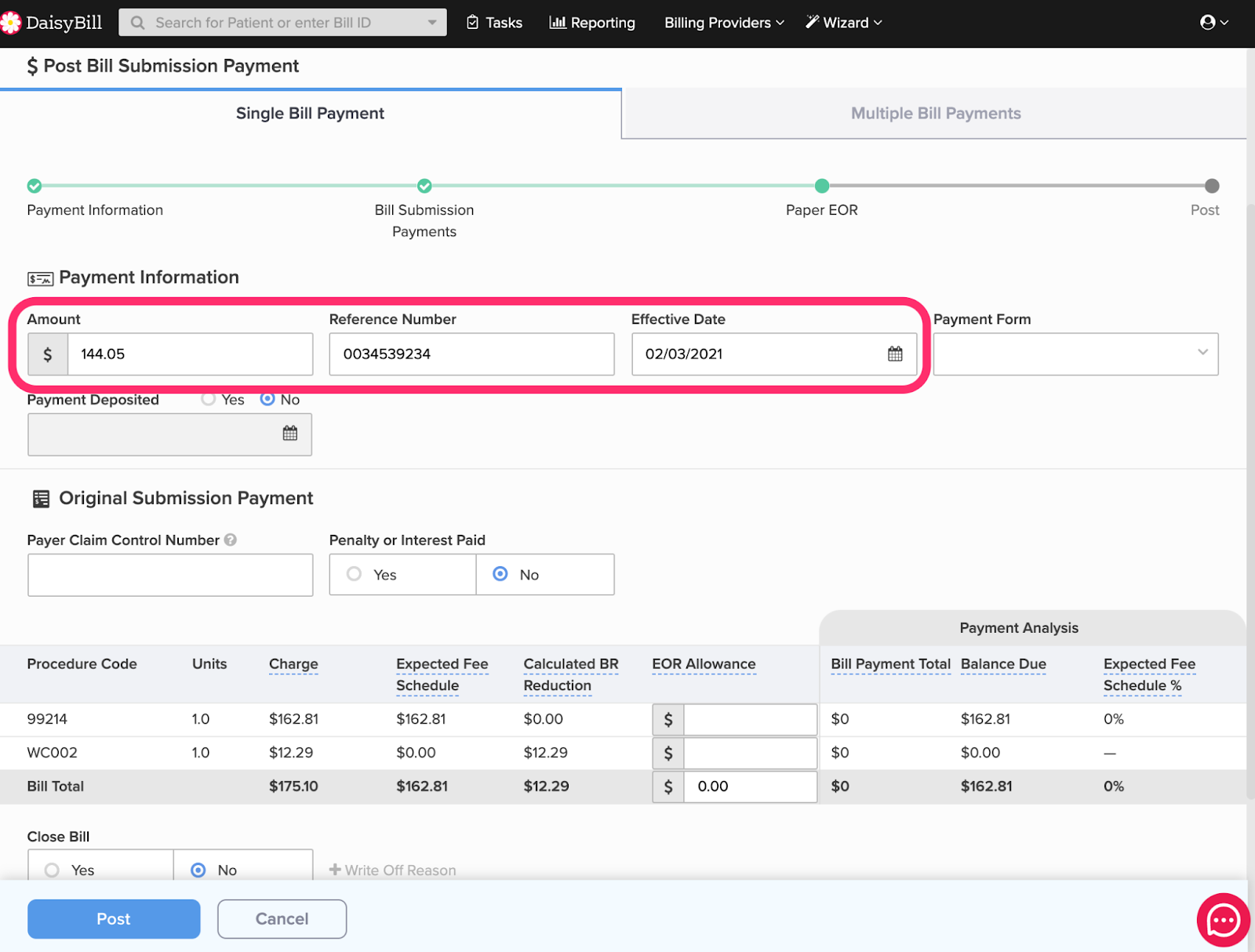Expand the Wizard dropdown menu
This screenshot has width=1255, height=952.
[844, 23]
